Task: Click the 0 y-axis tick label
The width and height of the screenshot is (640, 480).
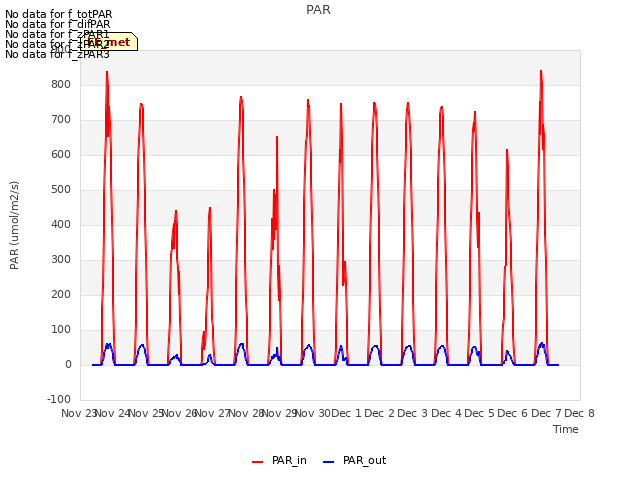Action: [x=68, y=364]
